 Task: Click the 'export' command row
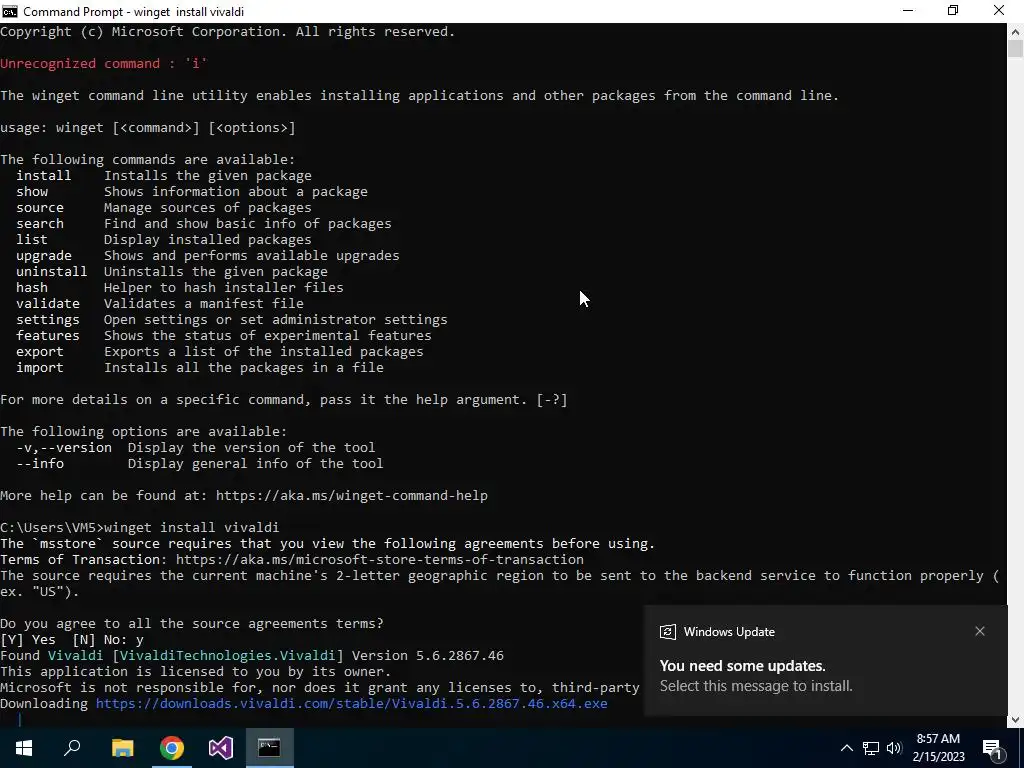(220, 351)
